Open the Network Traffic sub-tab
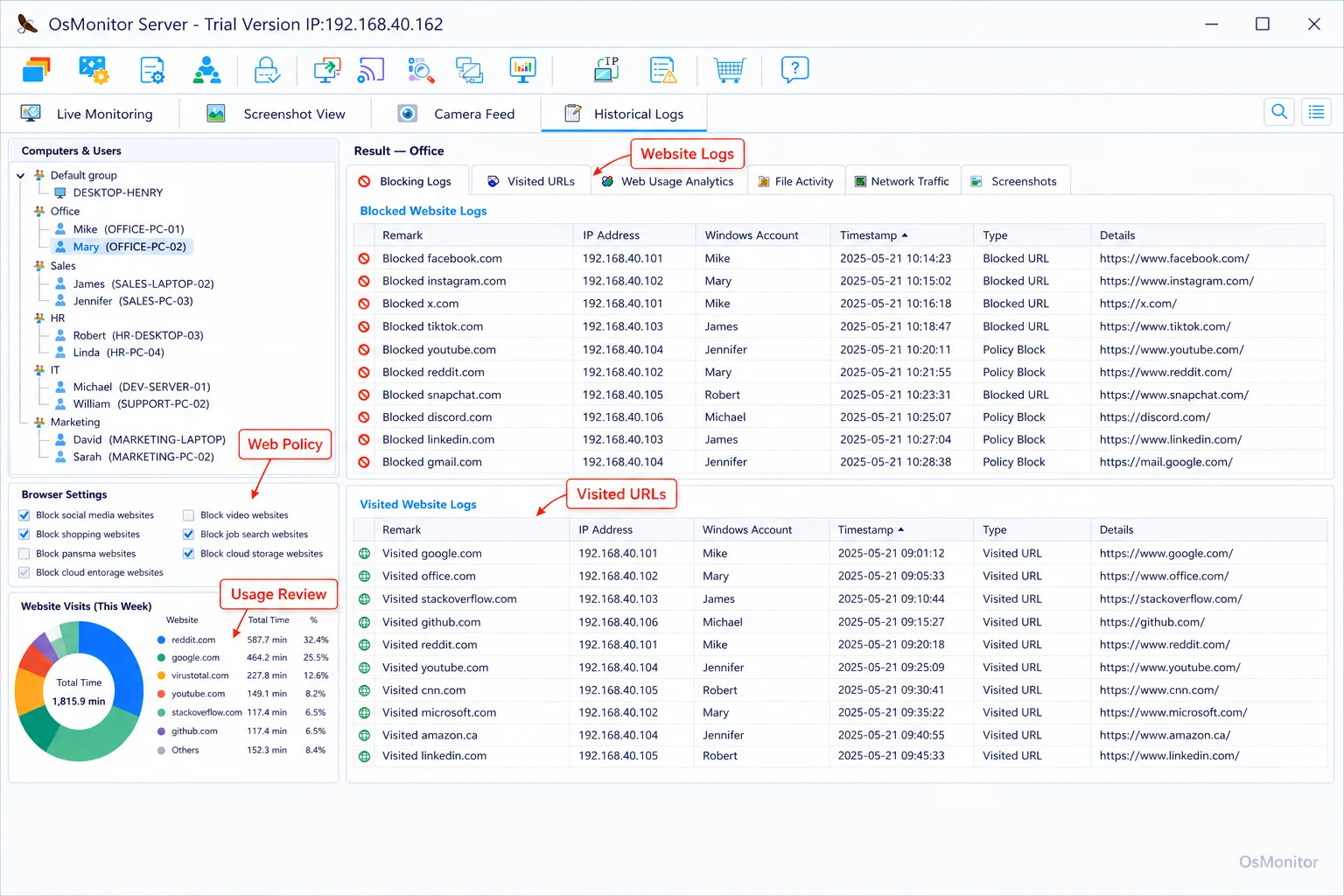 (902, 181)
